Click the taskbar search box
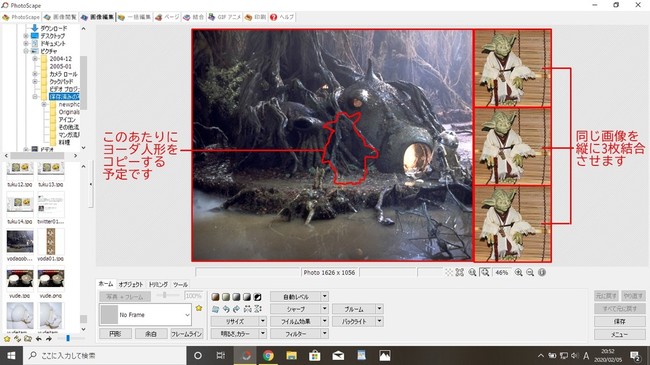 click(x=105, y=355)
